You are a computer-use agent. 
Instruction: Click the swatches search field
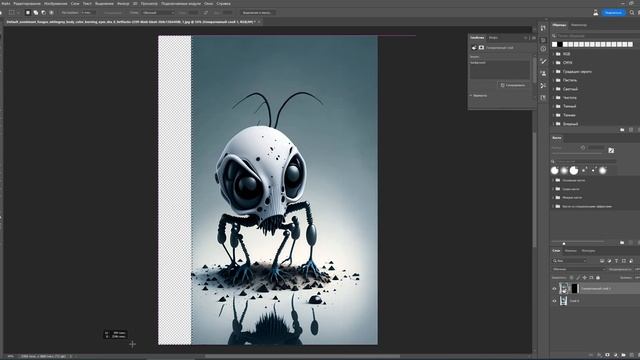pos(596,36)
